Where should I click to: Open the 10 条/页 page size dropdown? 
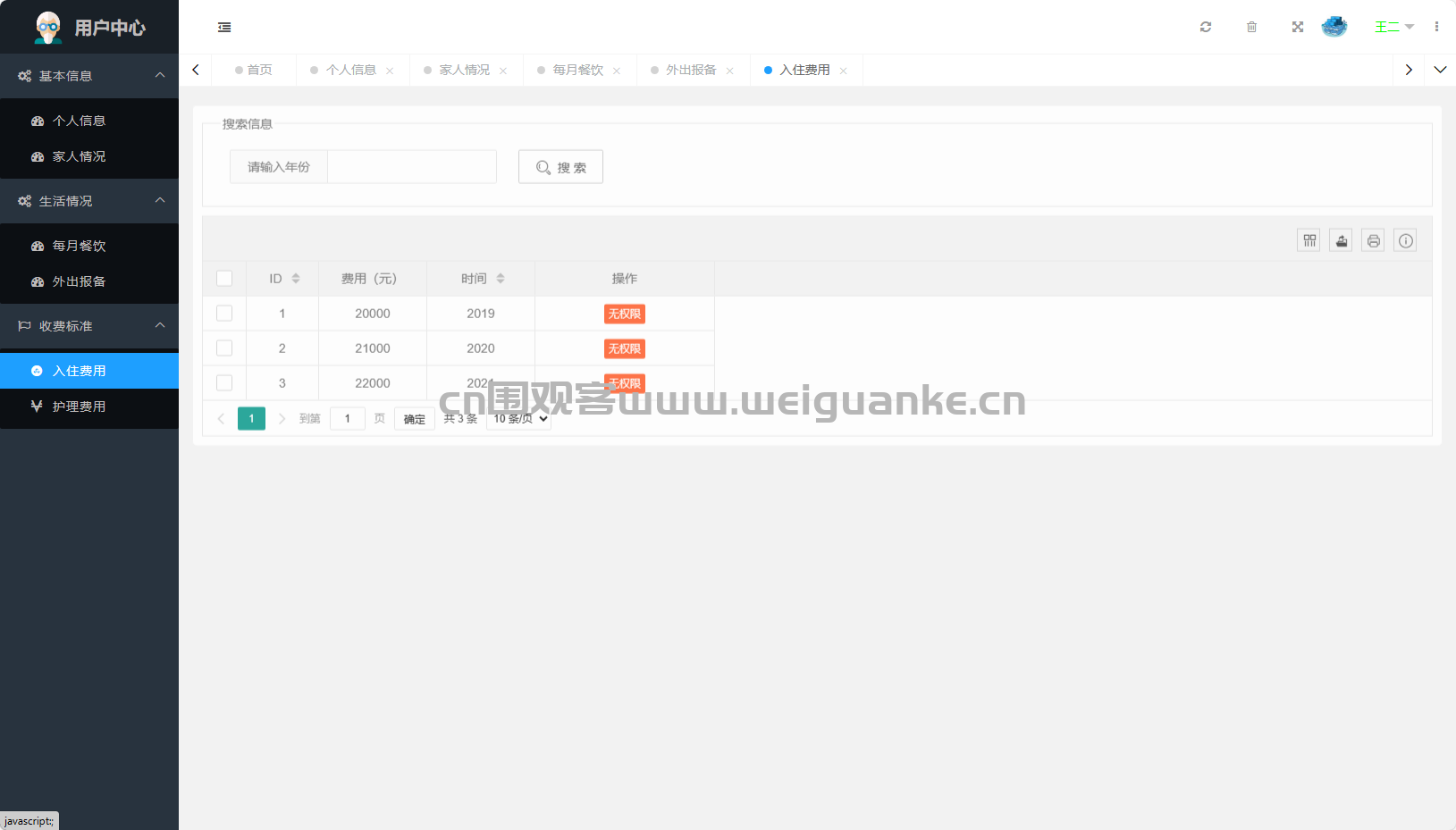tap(518, 418)
